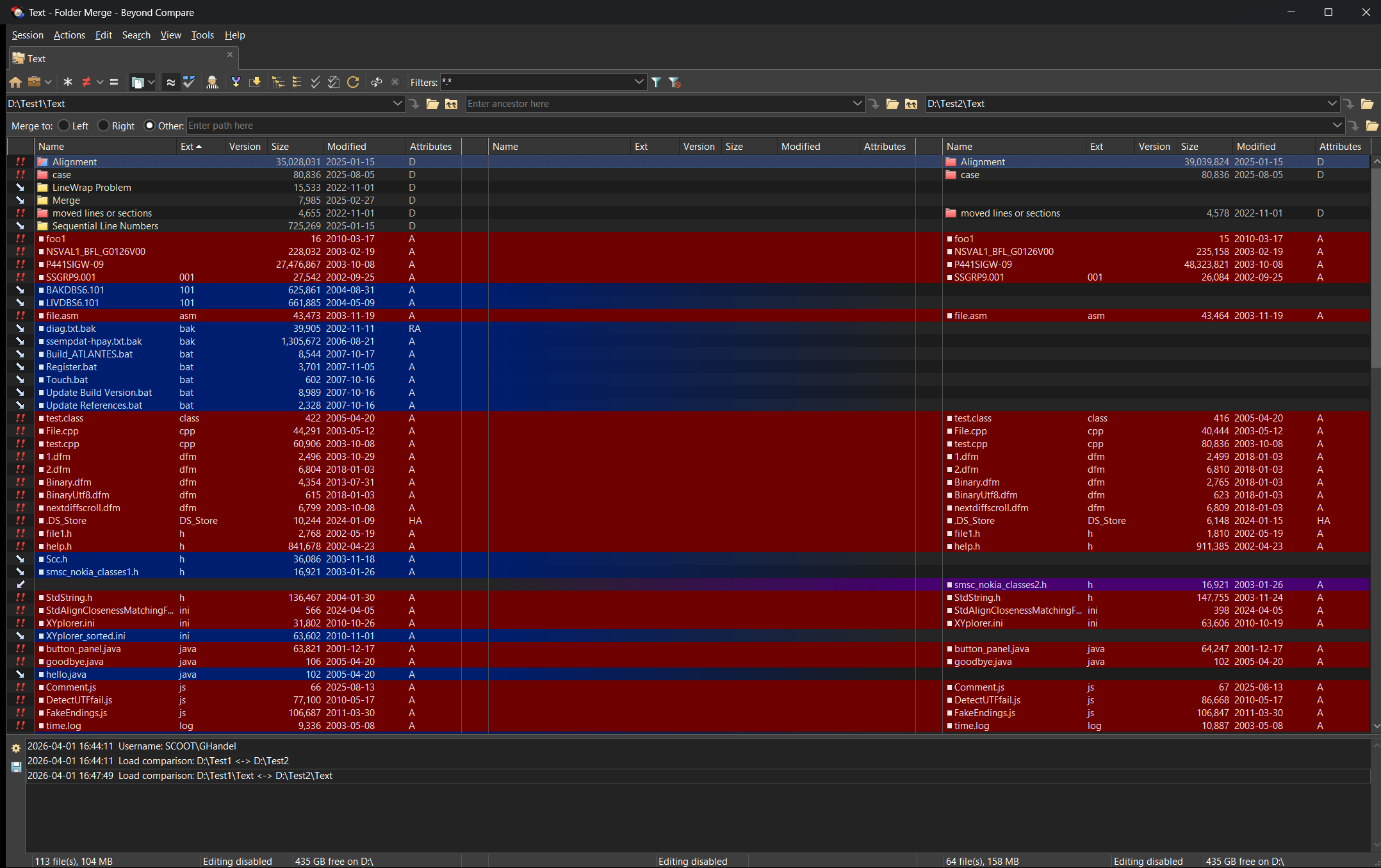Image resolution: width=1381 pixels, height=868 pixels.
Task: Open Session Settings referee icon
Action: (213, 82)
